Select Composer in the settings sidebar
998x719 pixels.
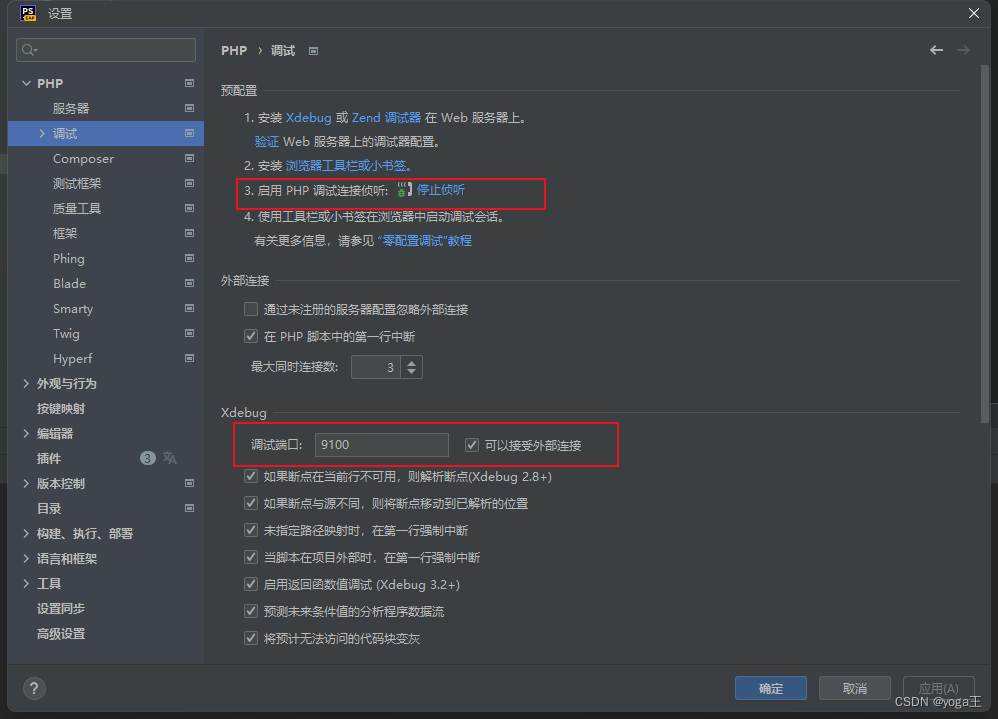[83, 158]
